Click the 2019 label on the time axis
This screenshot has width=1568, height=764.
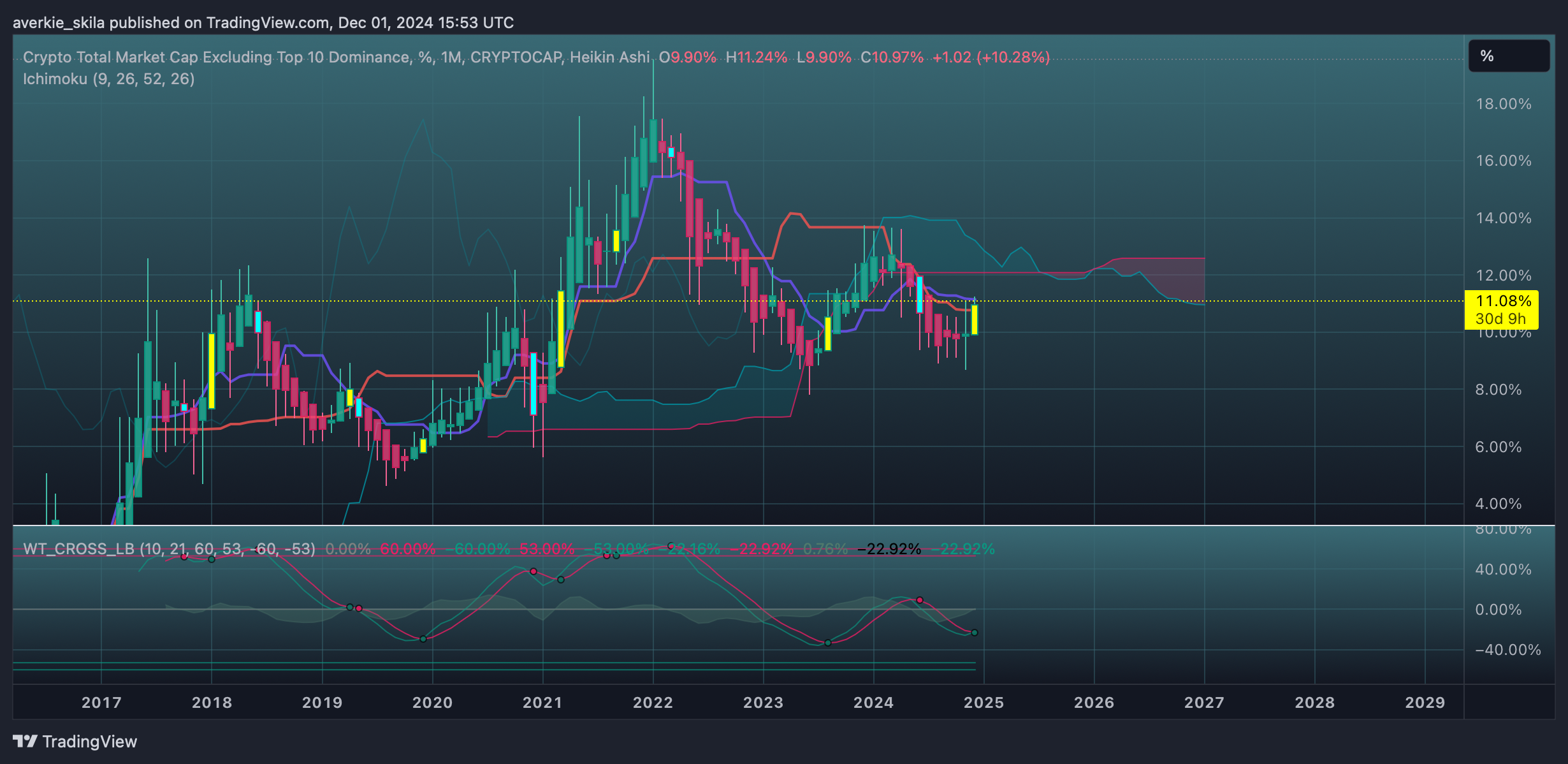[322, 703]
